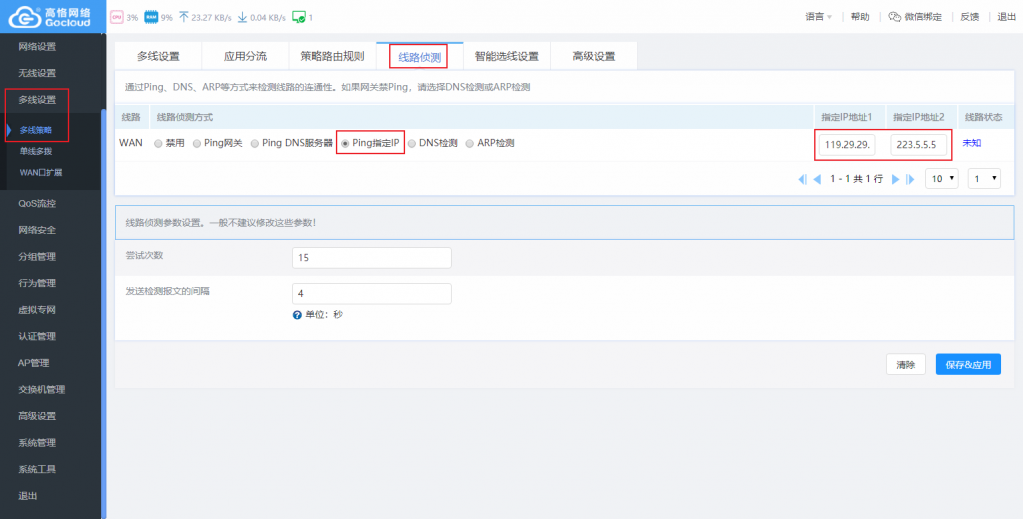Go to the next page arrow
Screen dimensions: 1023x519
896,179
